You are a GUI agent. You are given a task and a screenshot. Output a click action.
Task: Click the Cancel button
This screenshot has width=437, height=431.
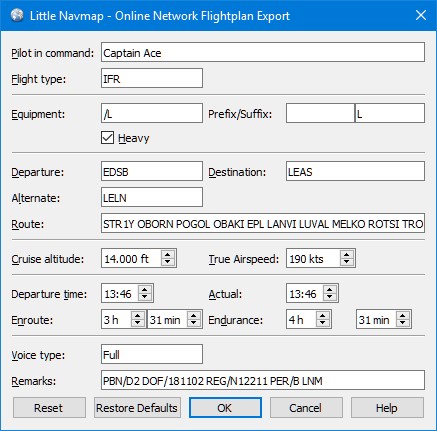306,407
